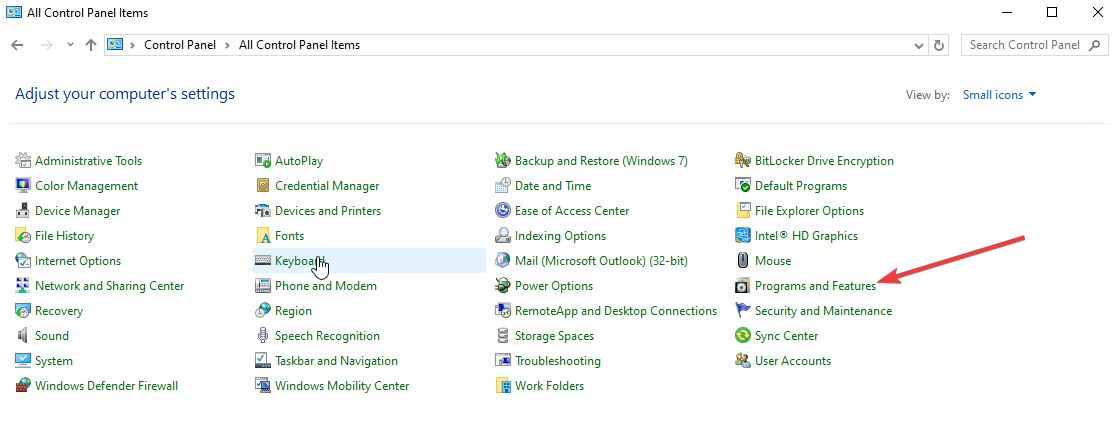Open the System computer icon

click(23, 361)
